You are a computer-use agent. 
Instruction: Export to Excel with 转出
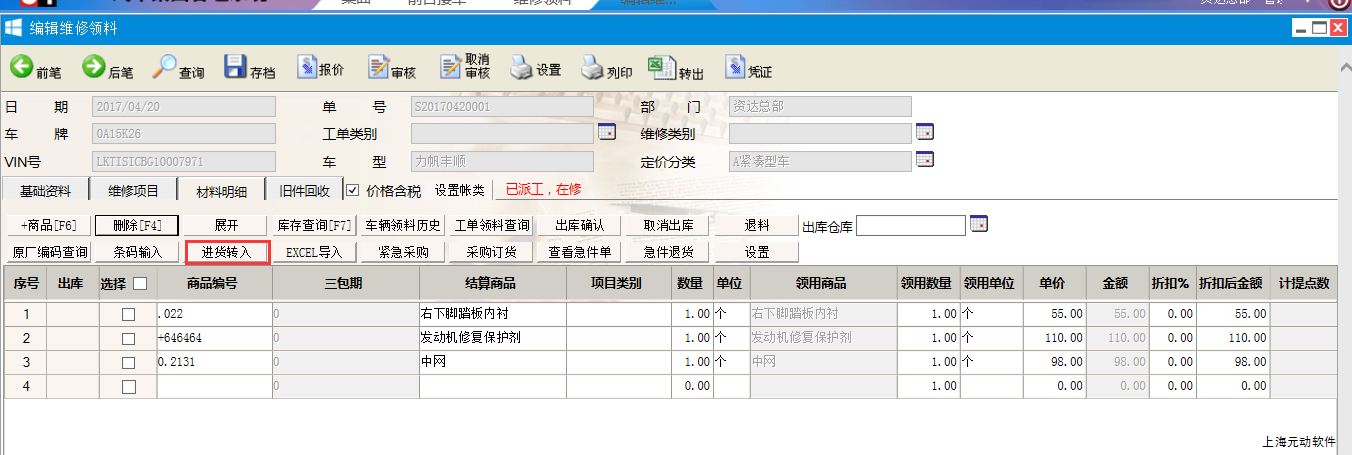pos(677,69)
